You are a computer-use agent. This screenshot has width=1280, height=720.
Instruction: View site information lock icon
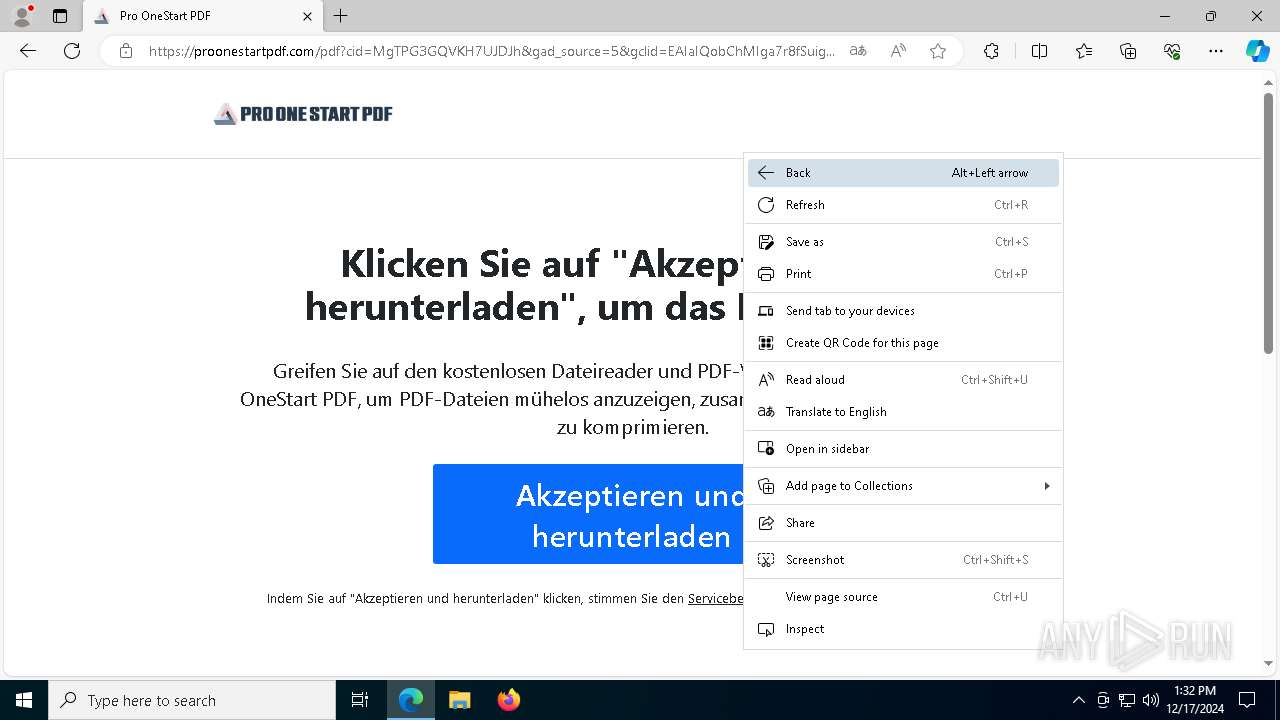click(x=126, y=51)
